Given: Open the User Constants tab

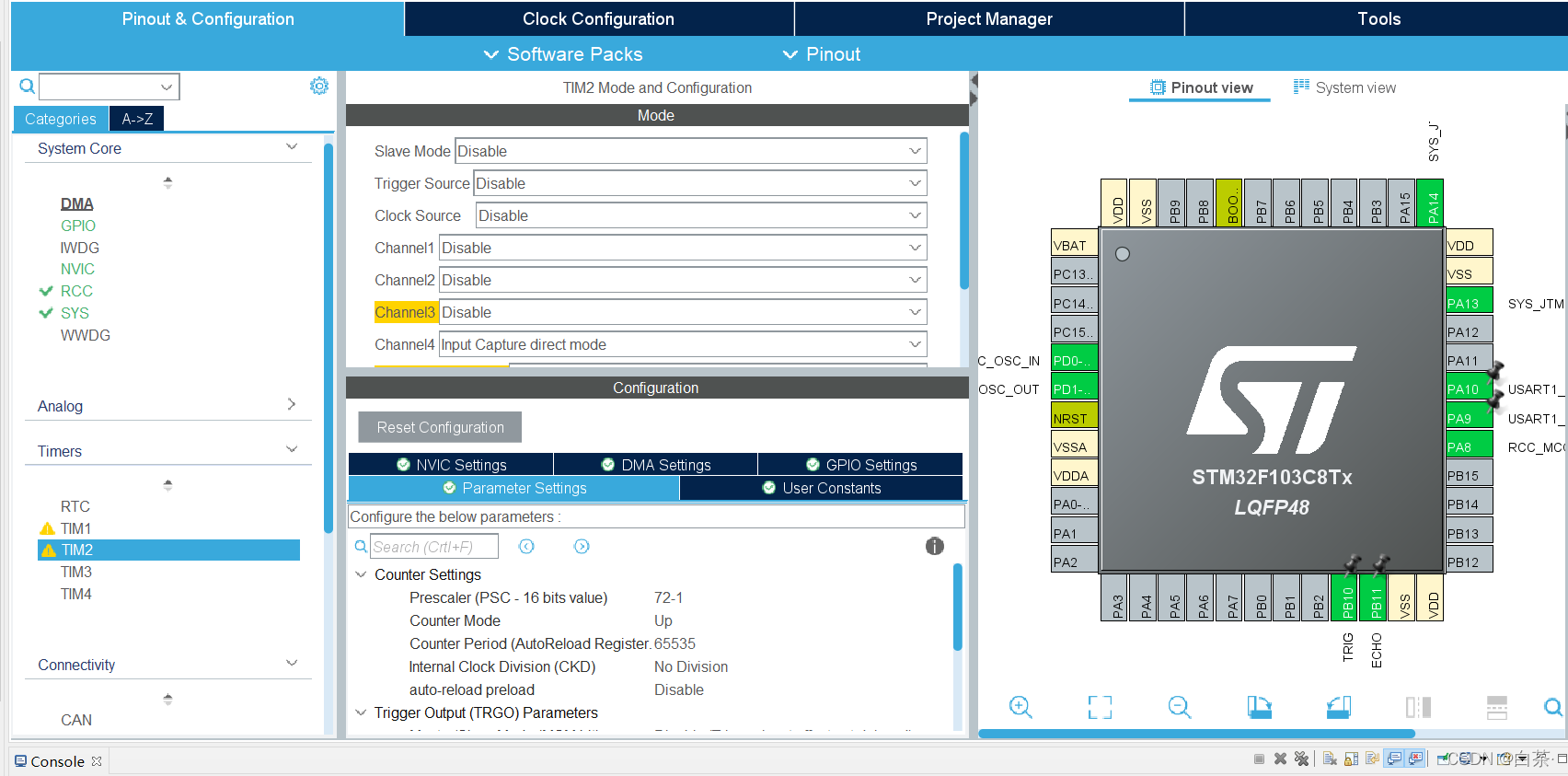Looking at the screenshot, I should [x=822, y=488].
